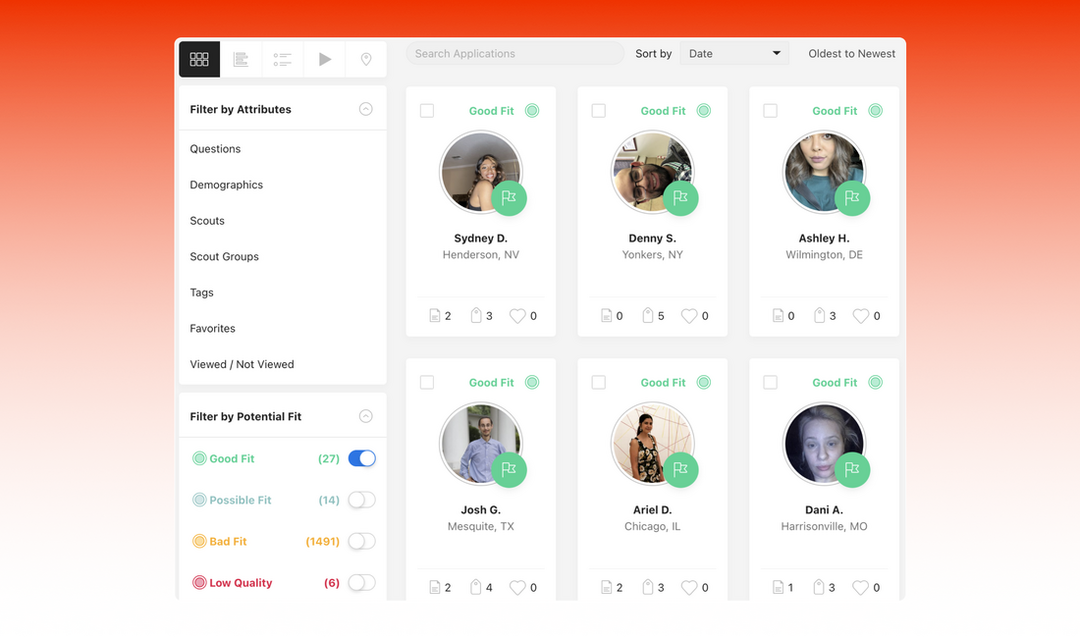Select the Scout Groups filter
This screenshot has height=638, width=1080.
tap(224, 256)
